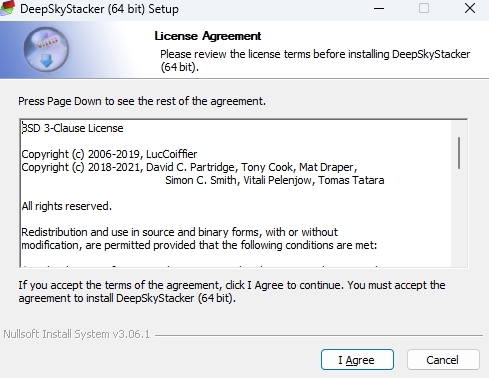Image resolution: width=489 pixels, height=378 pixels.
Task: Click the greyed-out maximize window button
Action: coord(424,8)
